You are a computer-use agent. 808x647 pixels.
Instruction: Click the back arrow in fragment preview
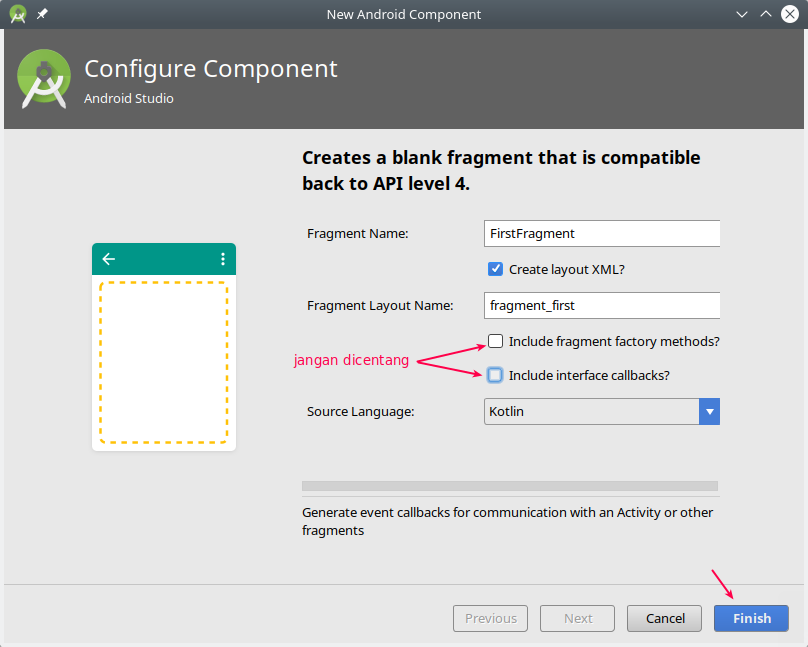[109, 259]
